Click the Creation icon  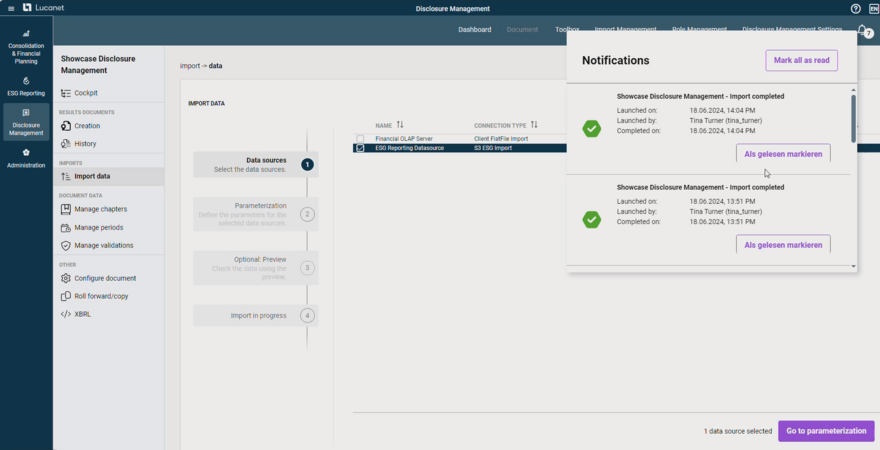[x=66, y=126]
